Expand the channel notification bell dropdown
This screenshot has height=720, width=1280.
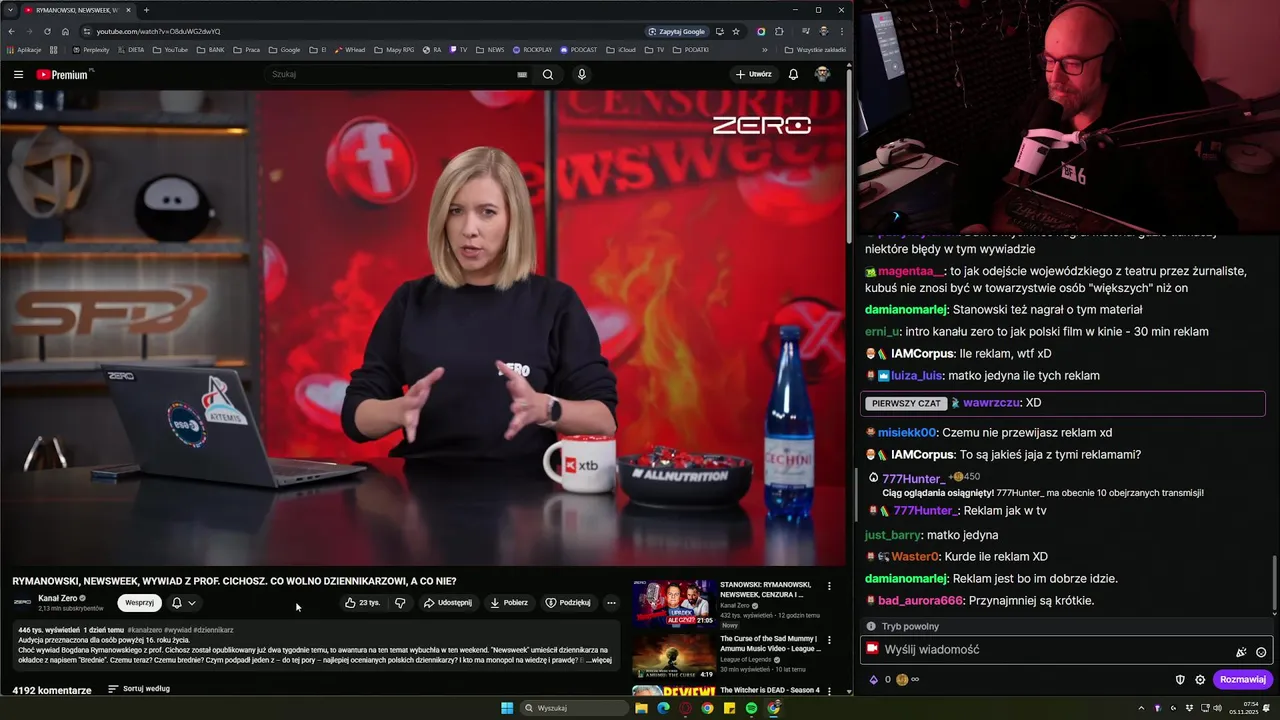point(183,603)
